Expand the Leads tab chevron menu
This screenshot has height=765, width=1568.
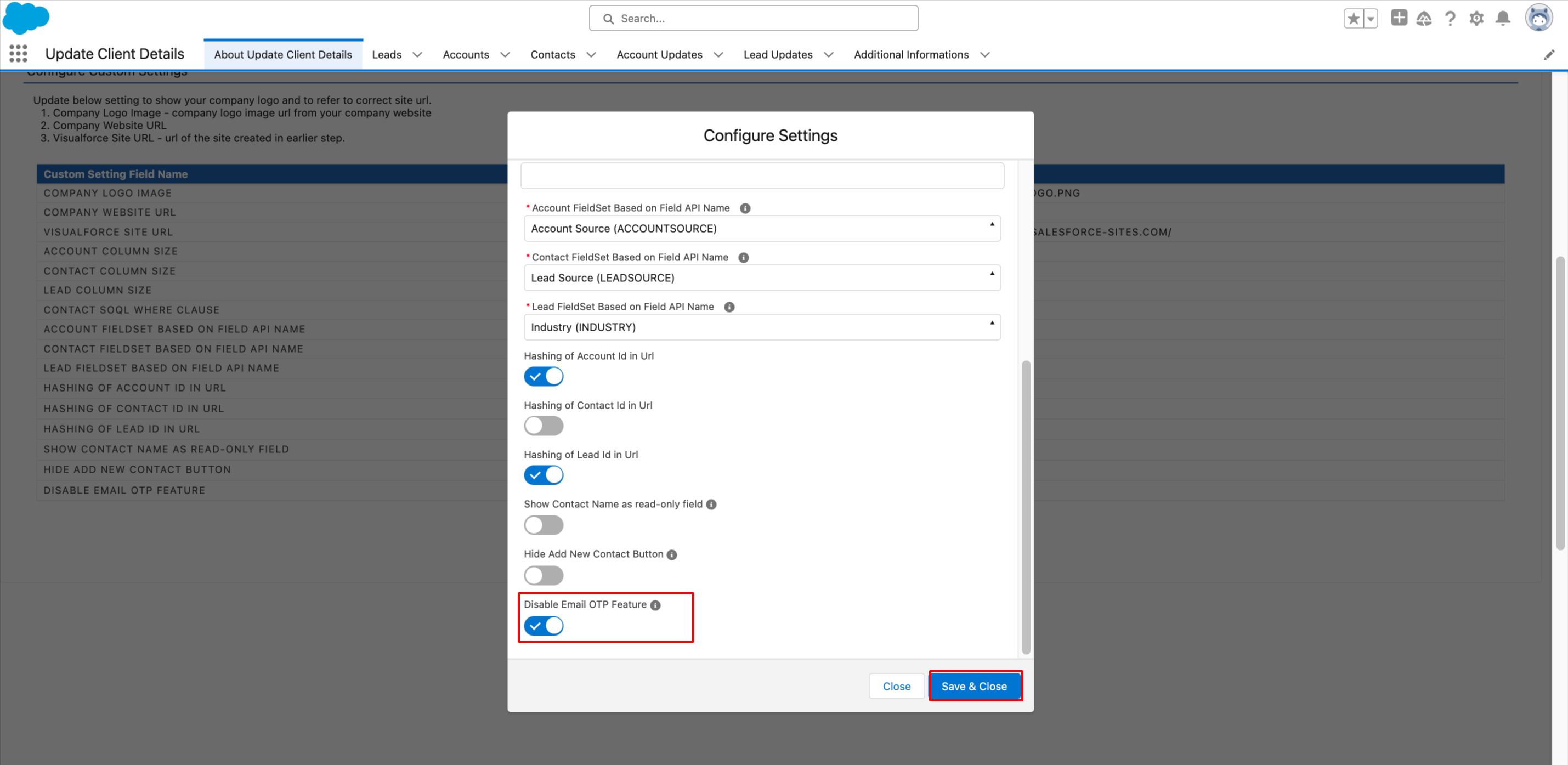(x=417, y=55)
